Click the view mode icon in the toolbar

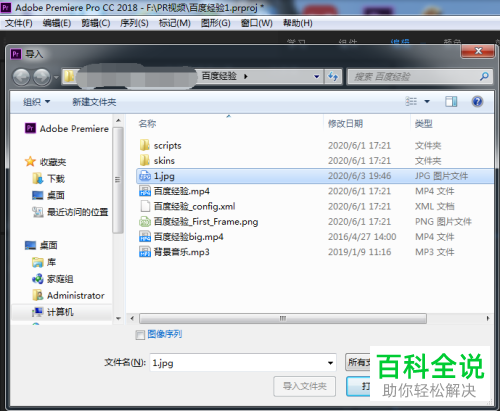[x=411, y=101]
